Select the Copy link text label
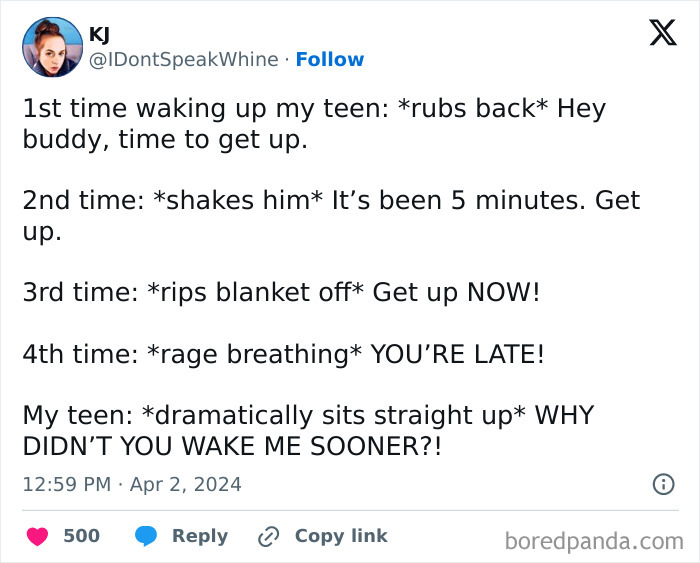The width and height of the screenshot is (700, 563). coord(341,536)
